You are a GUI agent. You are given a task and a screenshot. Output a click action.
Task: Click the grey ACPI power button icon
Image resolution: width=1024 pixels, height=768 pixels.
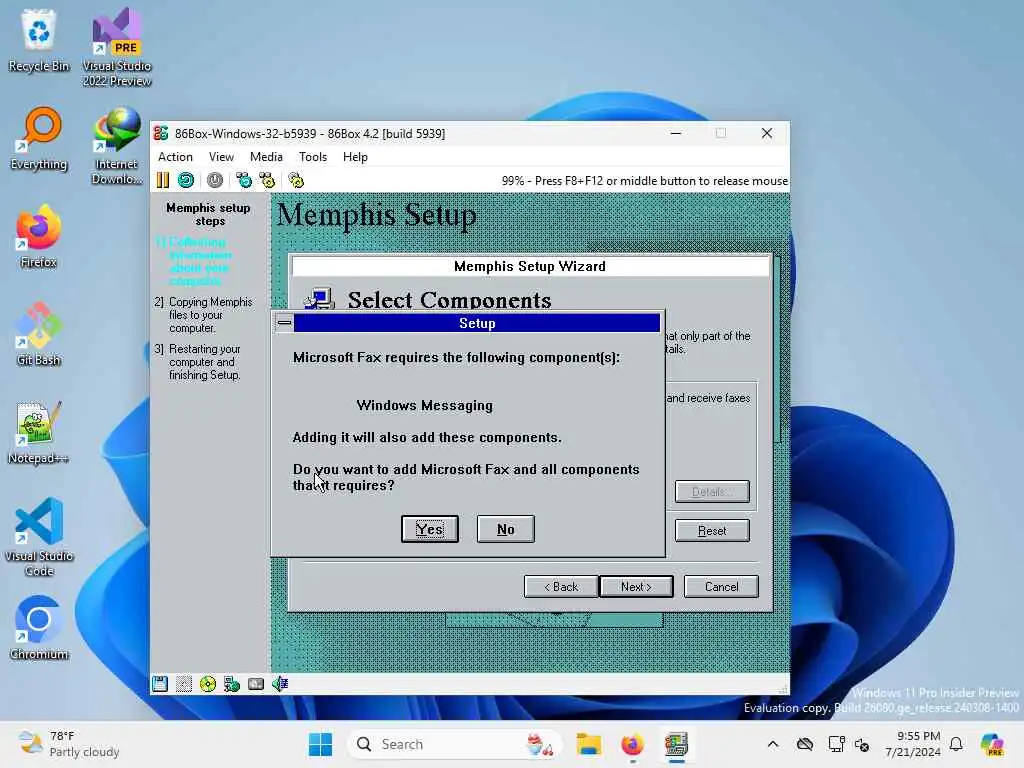[x=215, y=180]
